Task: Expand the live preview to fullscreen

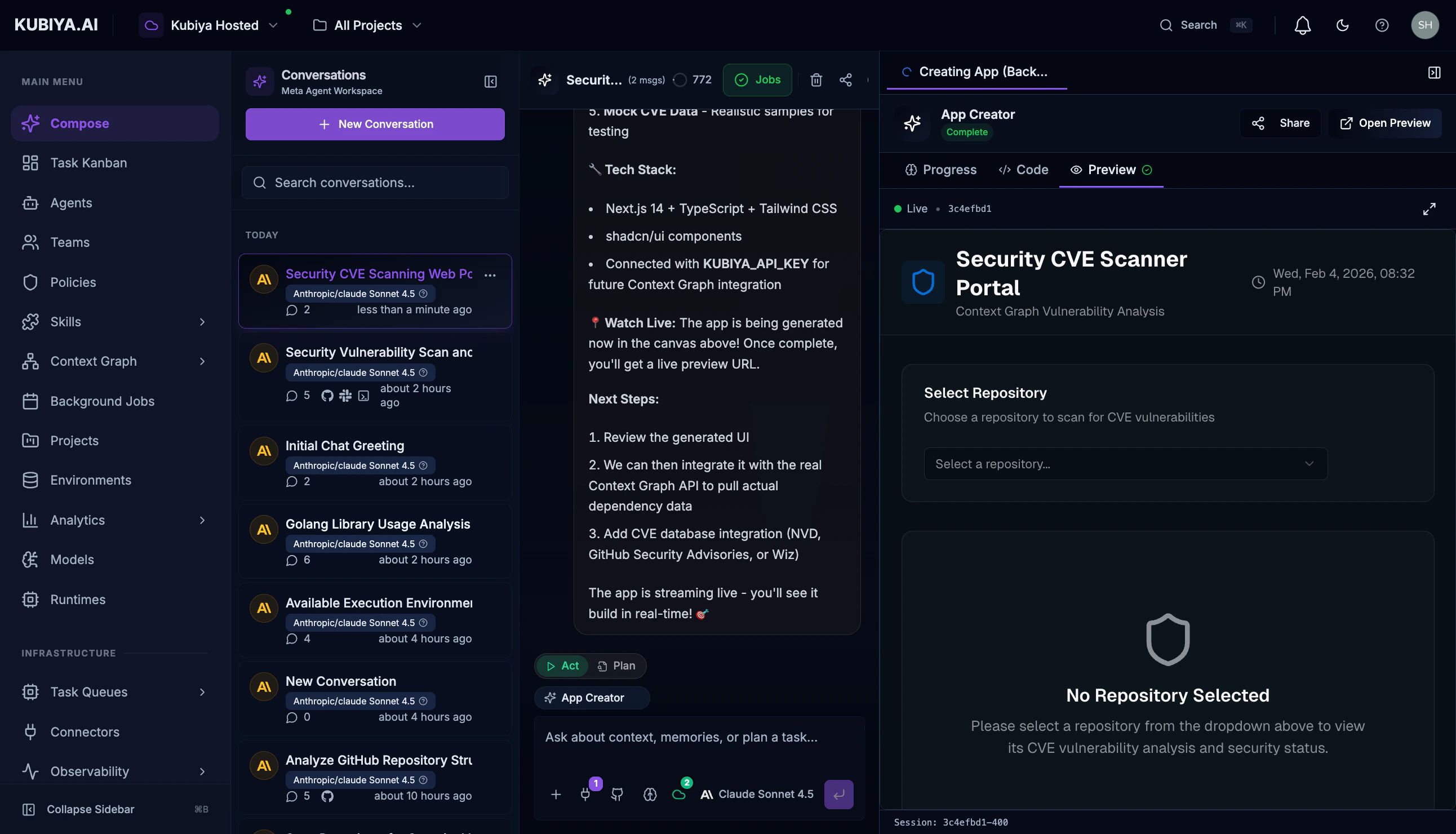Action: tap(1429, 208)
